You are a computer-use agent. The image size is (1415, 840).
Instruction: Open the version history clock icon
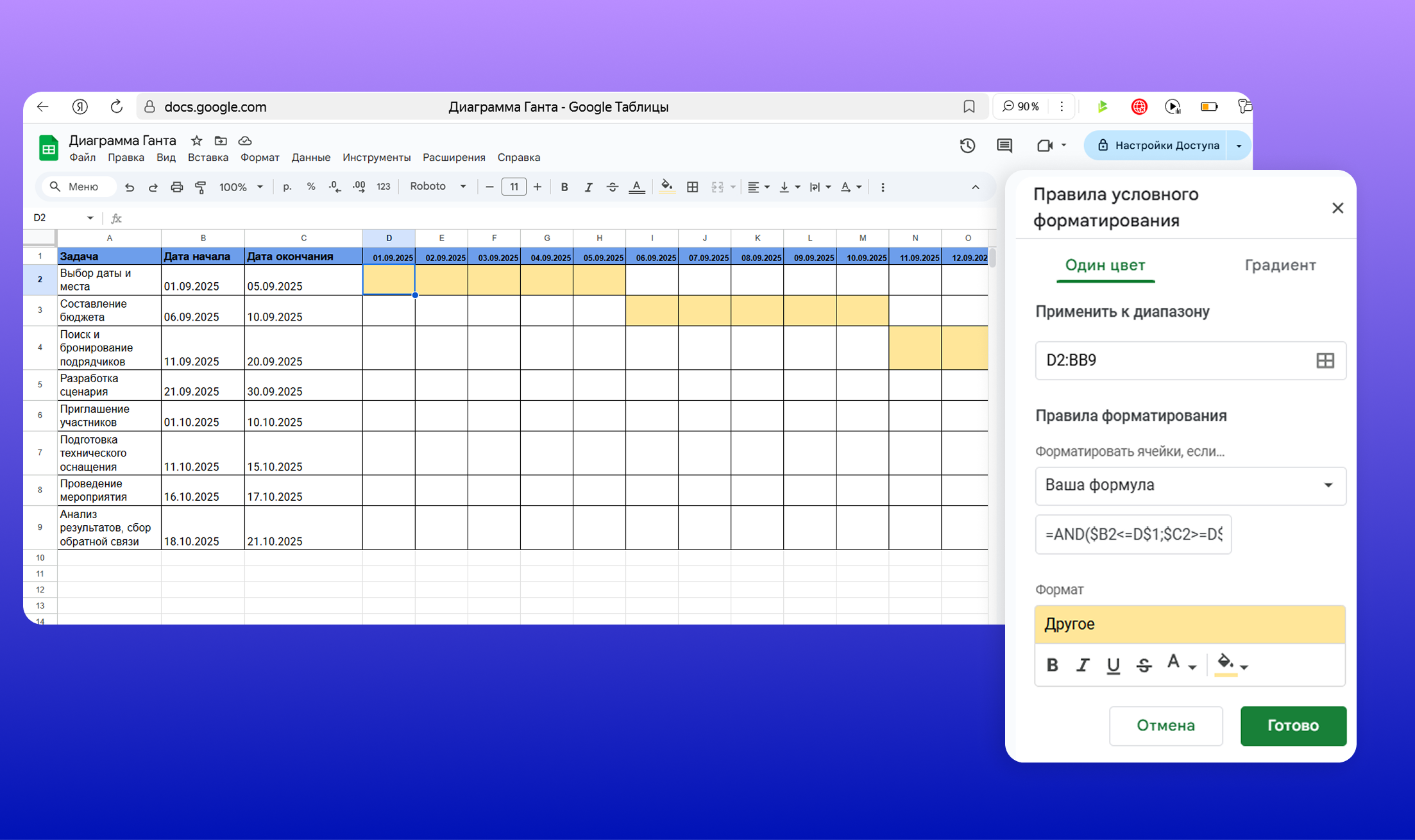(967, 146)
